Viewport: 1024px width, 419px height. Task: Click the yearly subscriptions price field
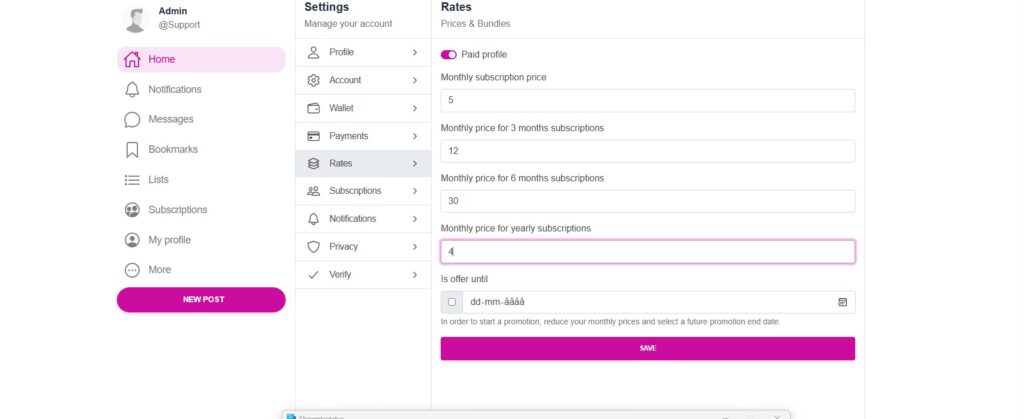(x=648, y=252)
